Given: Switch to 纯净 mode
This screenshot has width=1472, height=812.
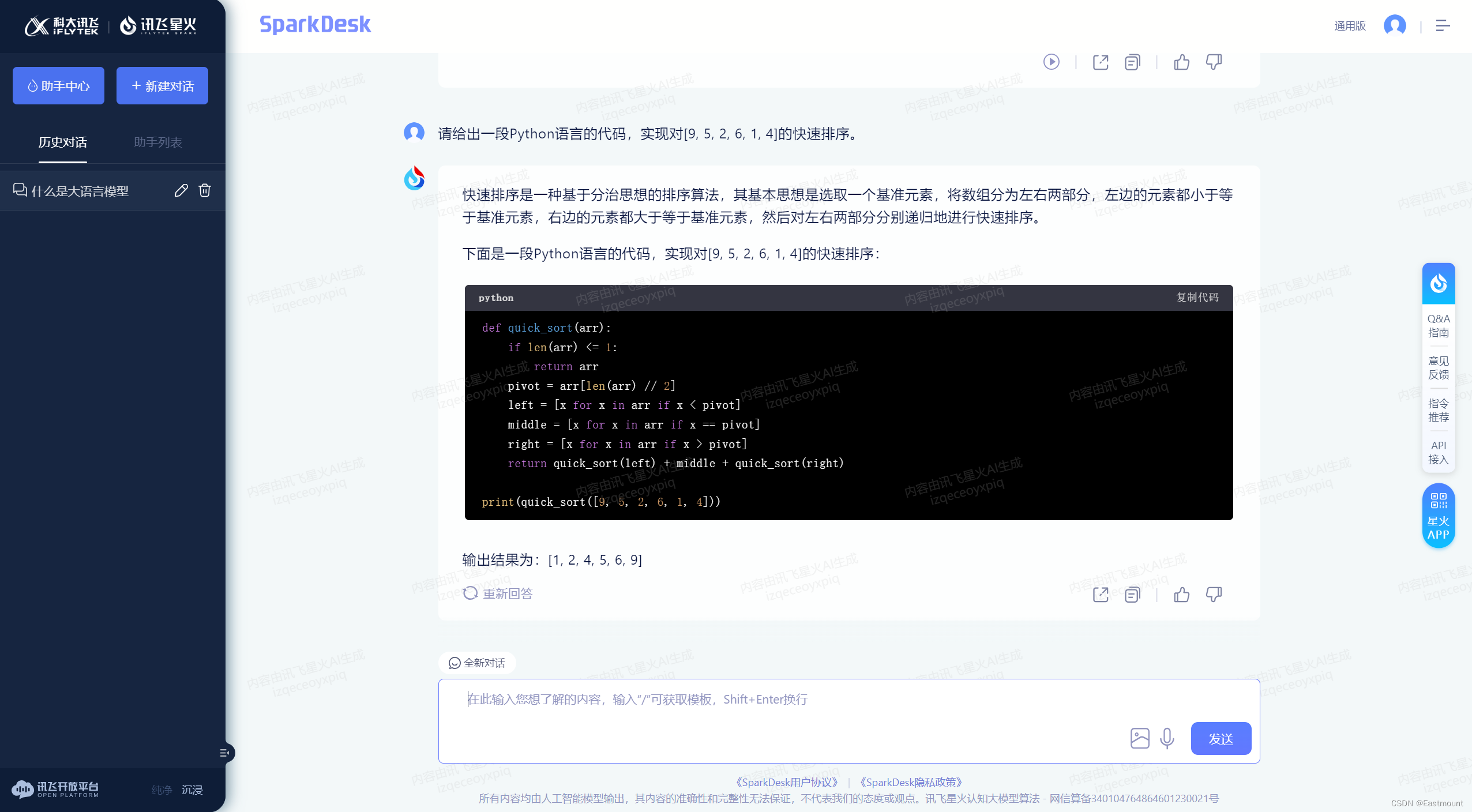Looking at the screenshot, I should pos(162,790).
